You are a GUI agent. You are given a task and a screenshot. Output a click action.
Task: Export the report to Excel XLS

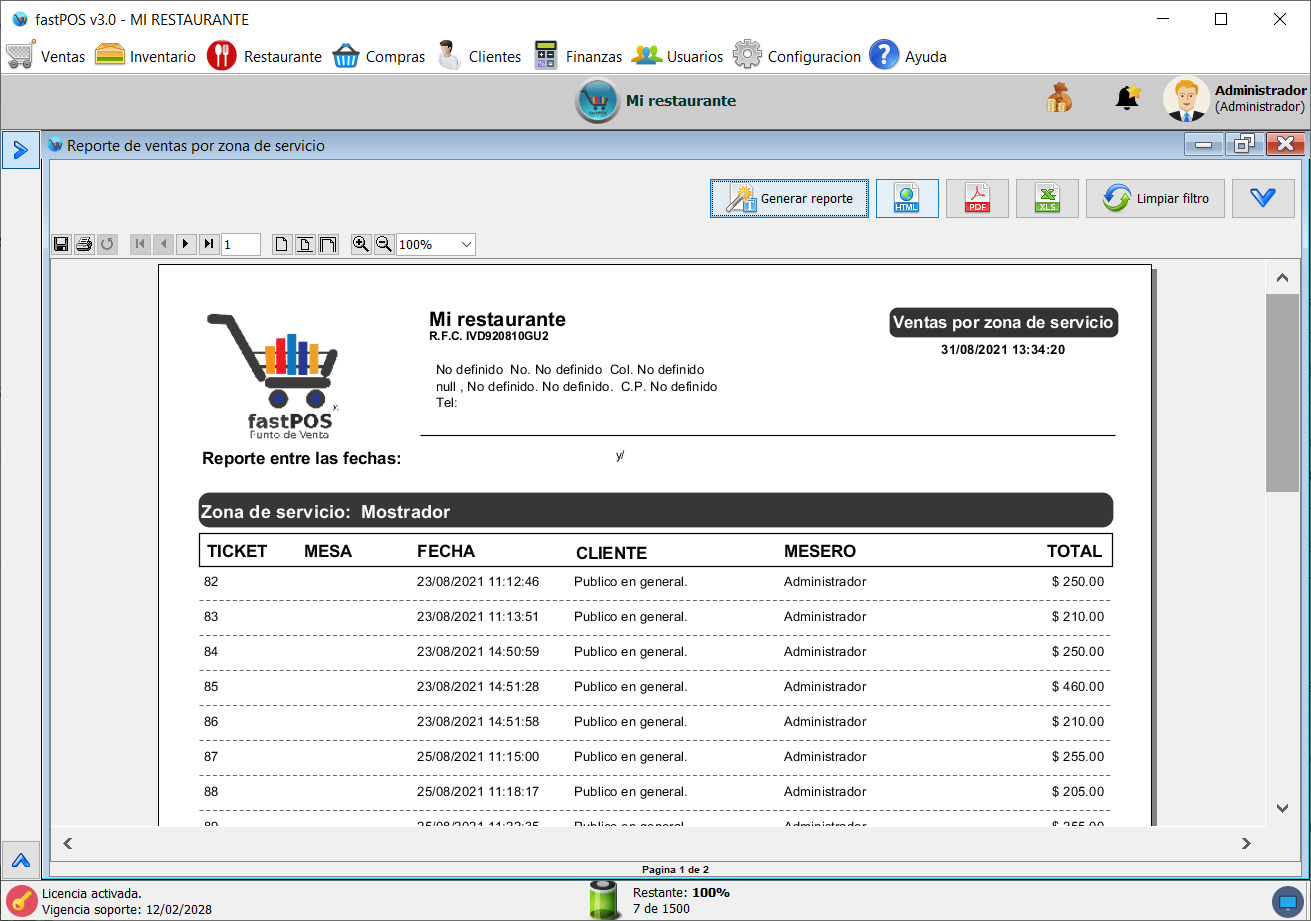pos(1047,198)
